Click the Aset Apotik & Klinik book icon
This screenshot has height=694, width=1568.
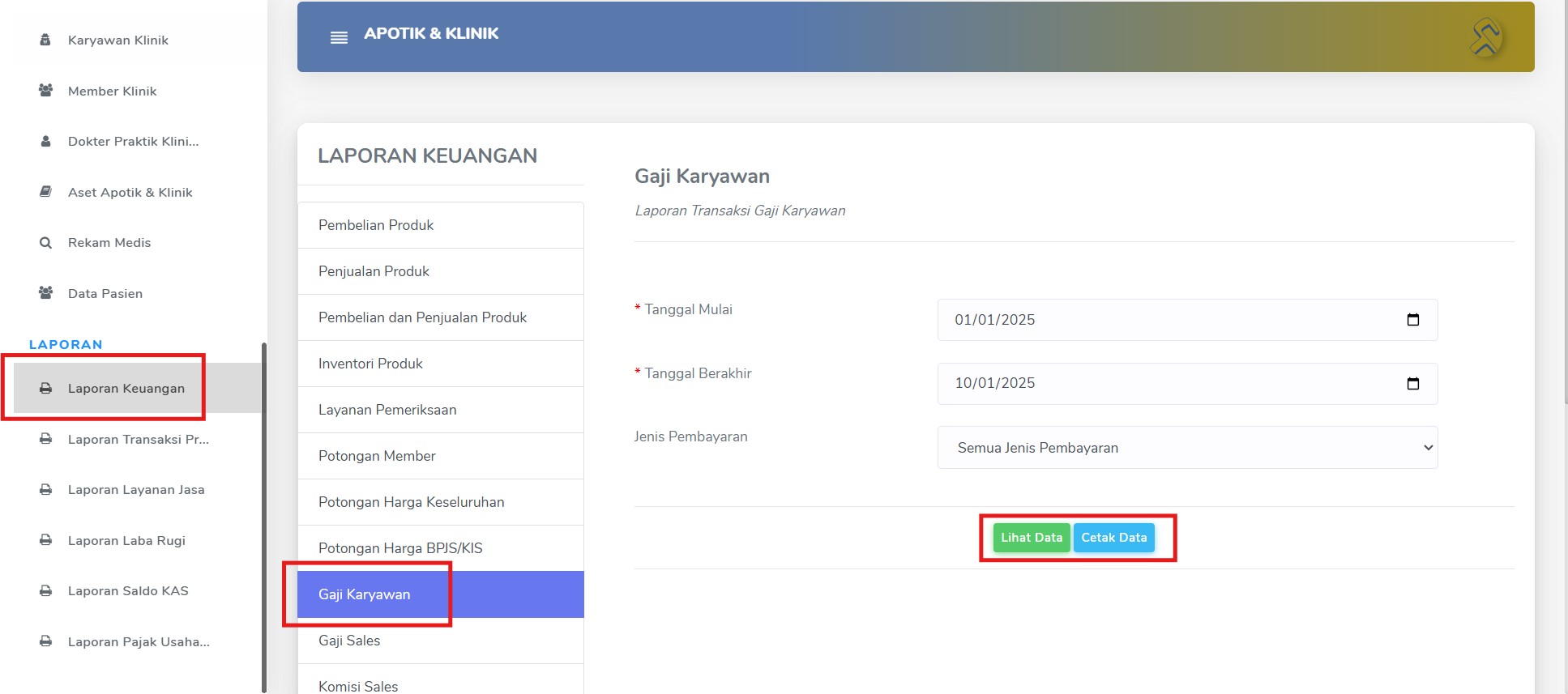[x=45, y=192]
